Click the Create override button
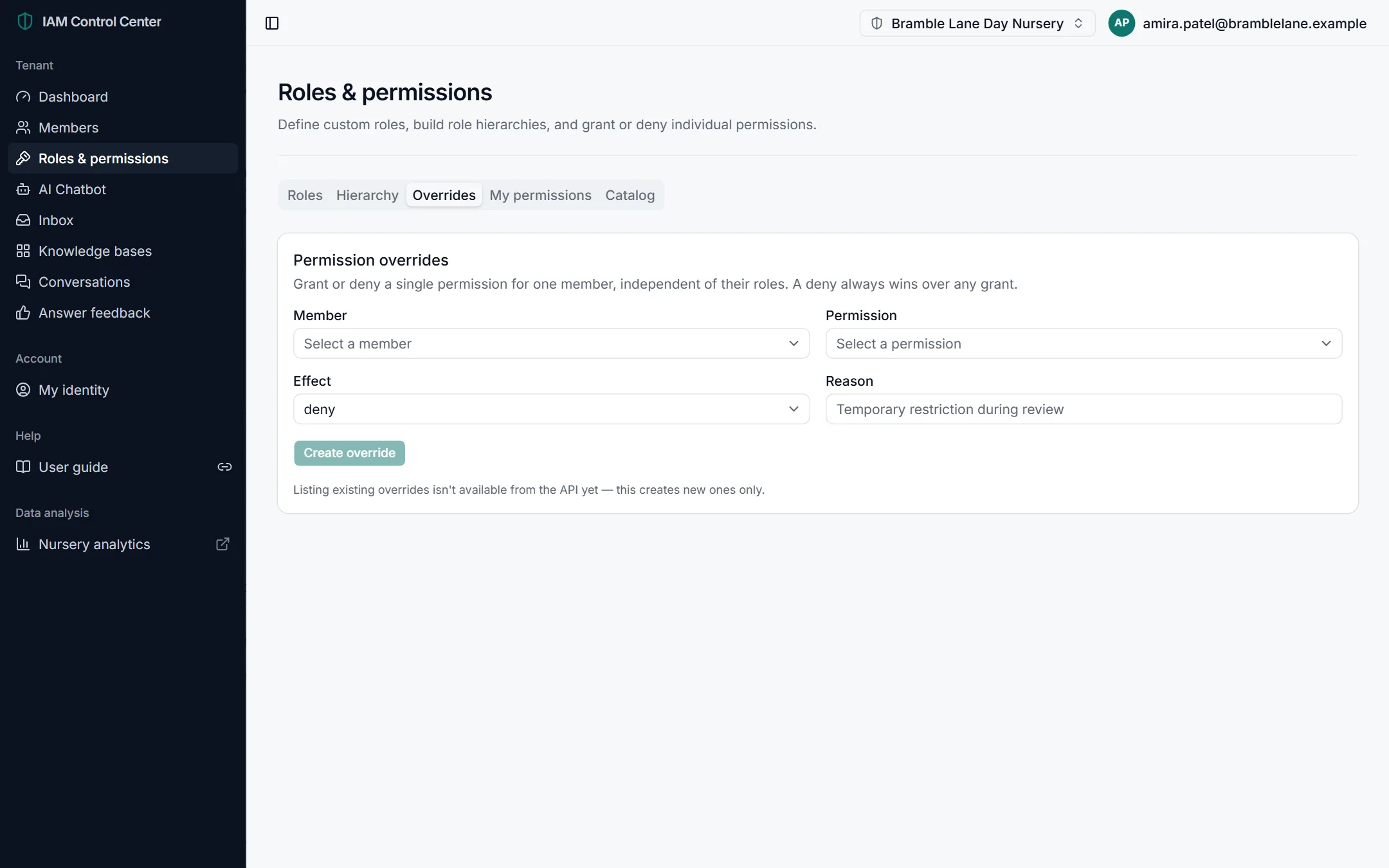 [x=349, y=453]
